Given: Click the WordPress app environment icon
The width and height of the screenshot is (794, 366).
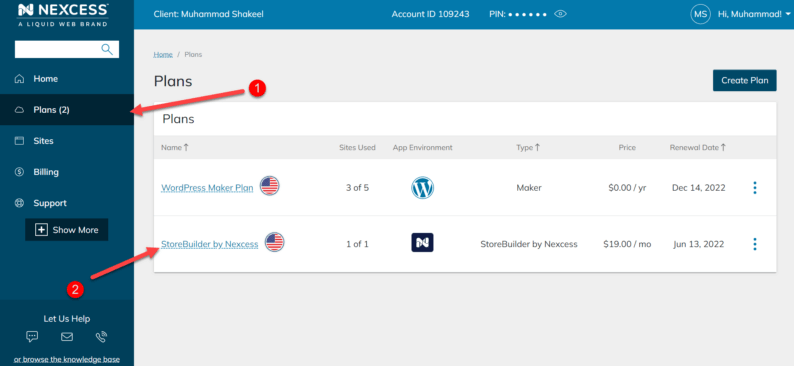Looking at the screenshot, I should [x=422, y=188].
